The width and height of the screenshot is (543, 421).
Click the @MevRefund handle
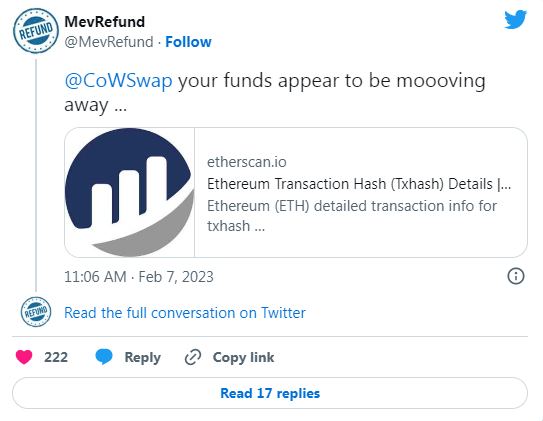tap(109, 42)
